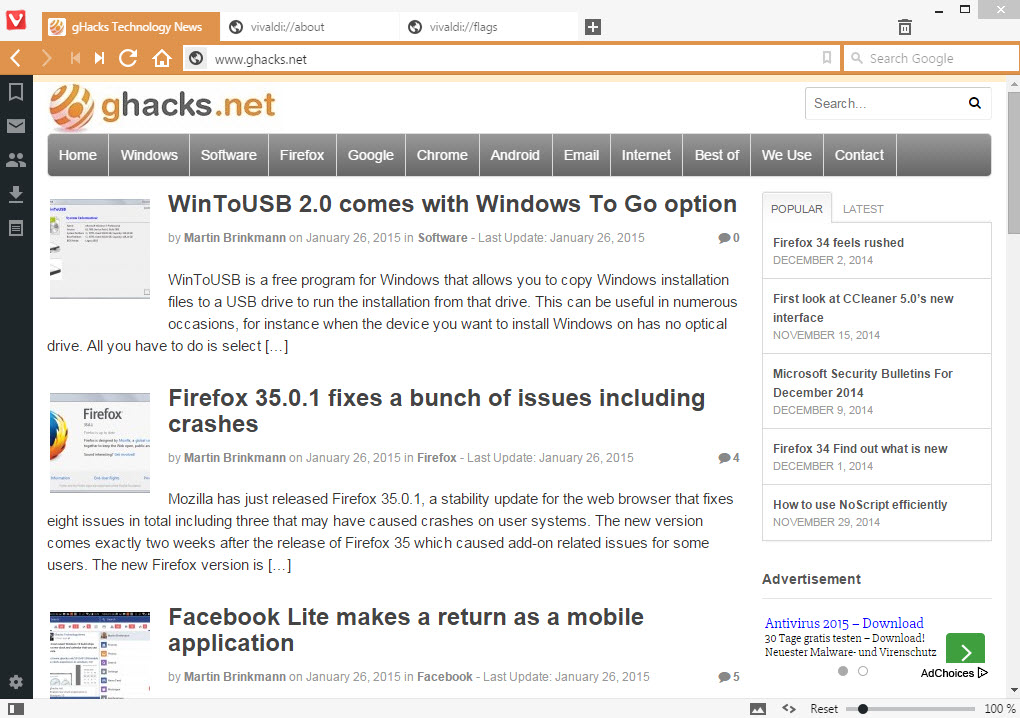Viewport: 1020px width, 718px height.
Task: Reset the page zoom level
Action: (x=824, y=709)
